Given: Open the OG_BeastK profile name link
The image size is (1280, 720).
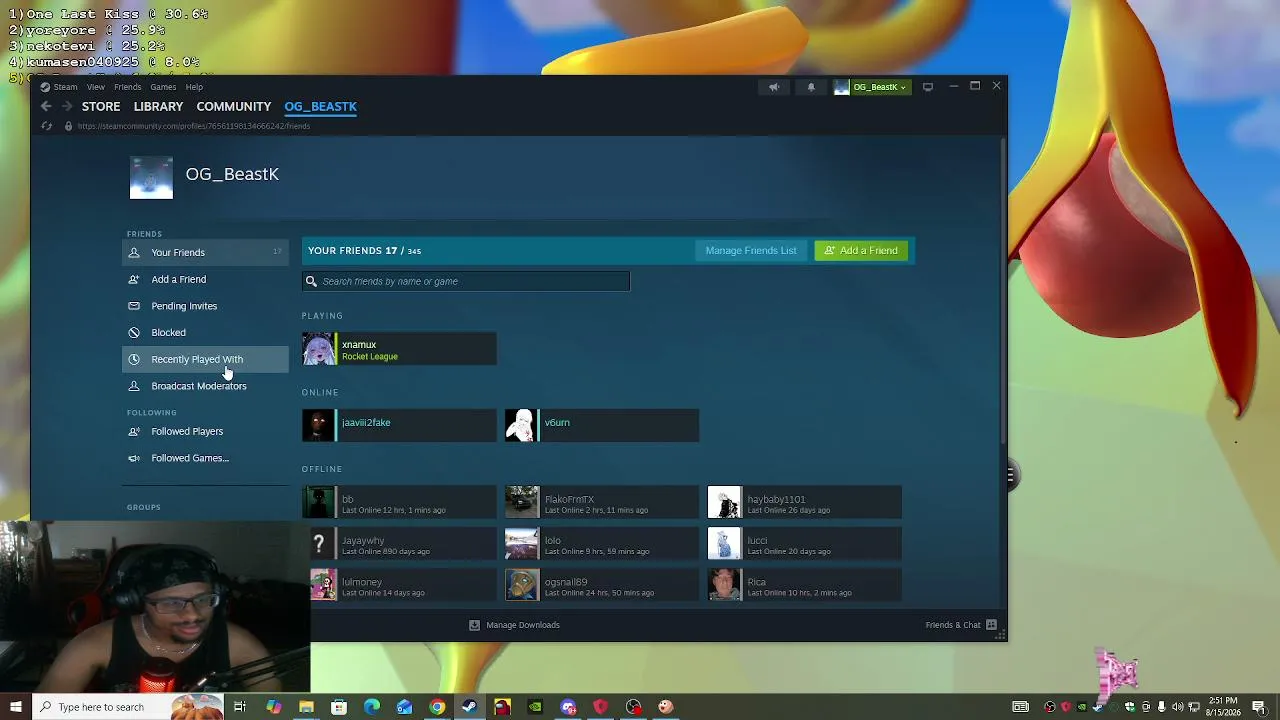Looking at the screenshot, I should (x=232, y=174).
